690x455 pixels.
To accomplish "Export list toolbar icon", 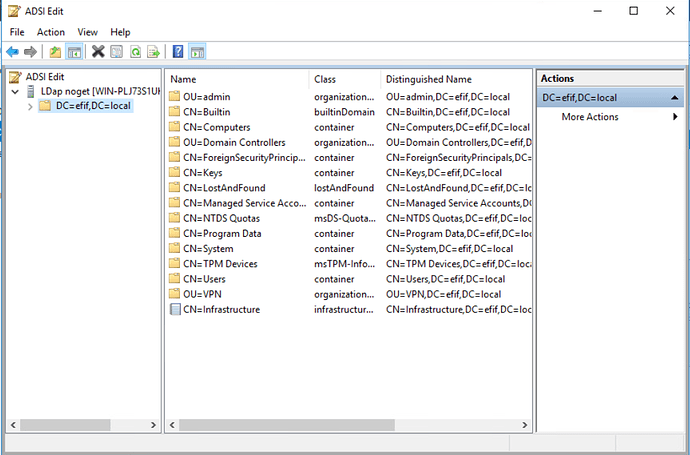I will (154, 52).
